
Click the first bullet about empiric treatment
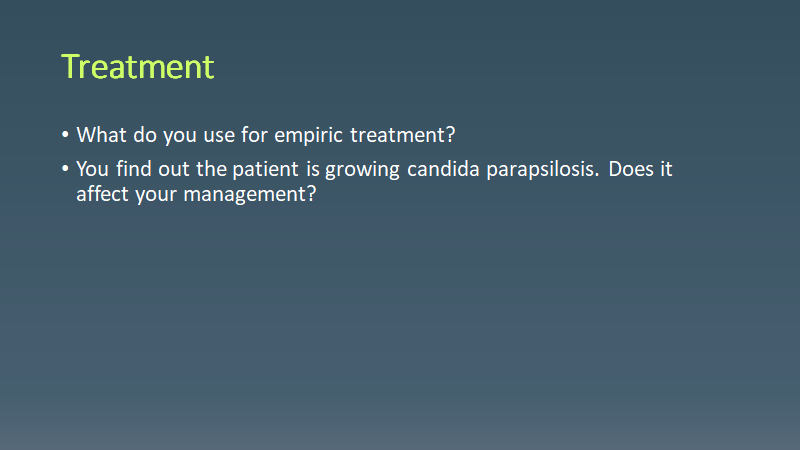[x=266, y=135]
